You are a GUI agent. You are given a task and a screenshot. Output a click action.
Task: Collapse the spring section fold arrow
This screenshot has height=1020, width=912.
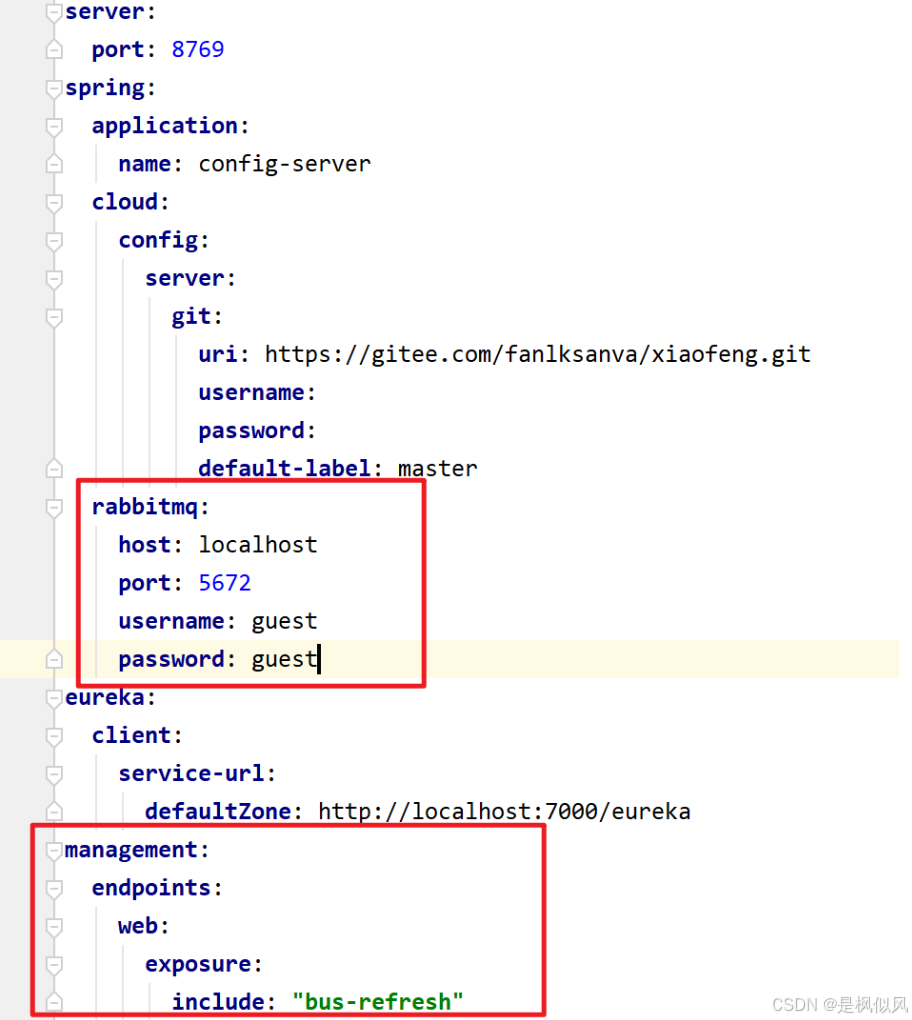point(54,88)
